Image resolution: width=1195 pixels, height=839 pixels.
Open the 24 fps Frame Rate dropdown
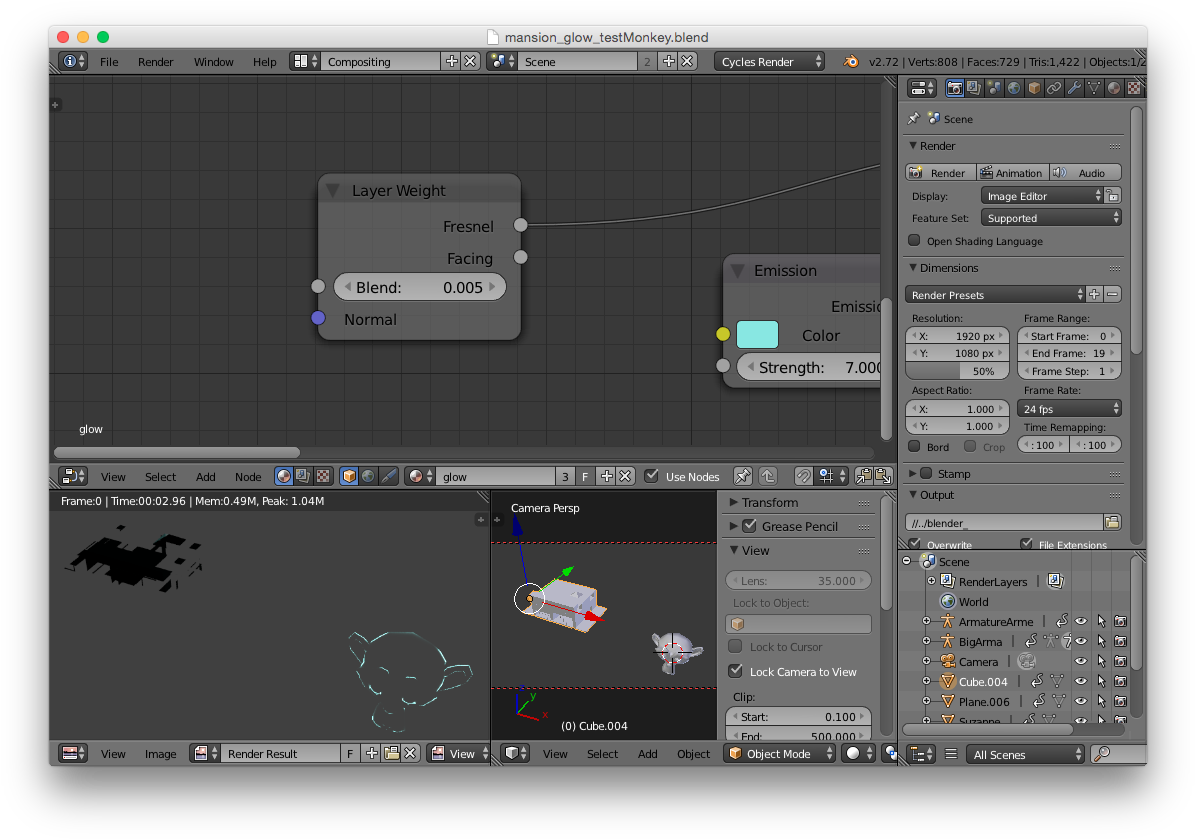point(1069,409)
